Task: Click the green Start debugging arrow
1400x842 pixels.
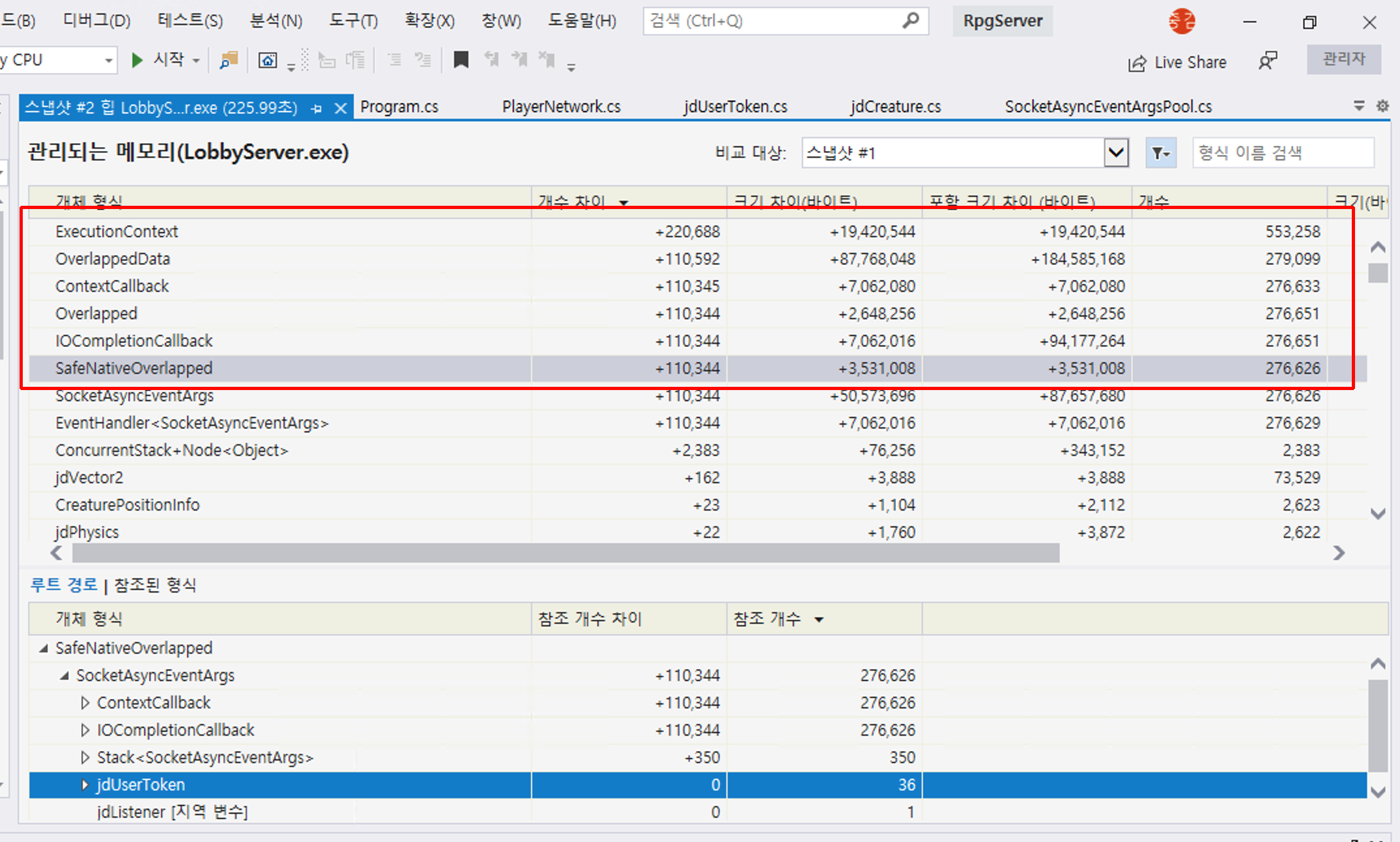Action: pos(137,61)
